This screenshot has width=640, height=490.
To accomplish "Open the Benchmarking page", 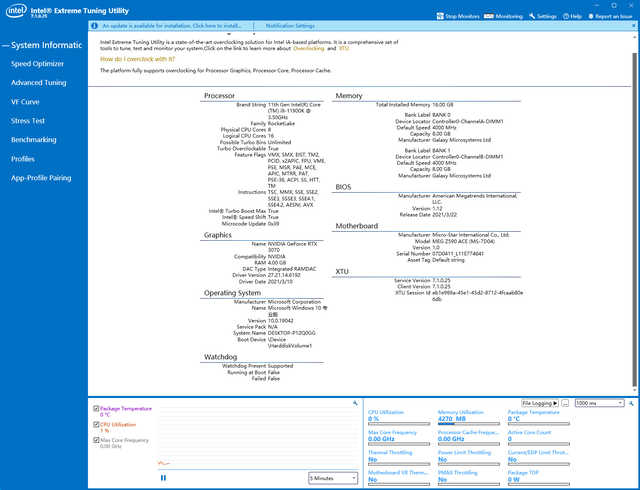I will (x=34, y=140).
